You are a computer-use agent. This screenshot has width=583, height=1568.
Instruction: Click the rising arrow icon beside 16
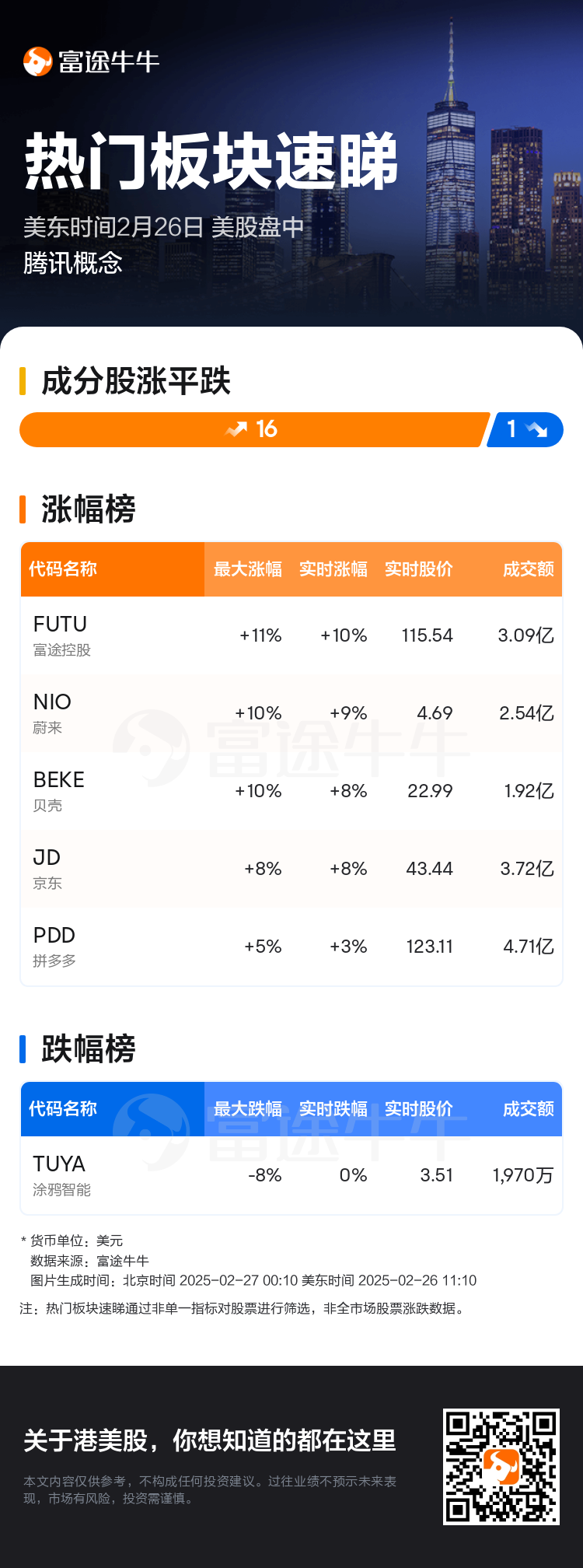click(x=236, y=429)
